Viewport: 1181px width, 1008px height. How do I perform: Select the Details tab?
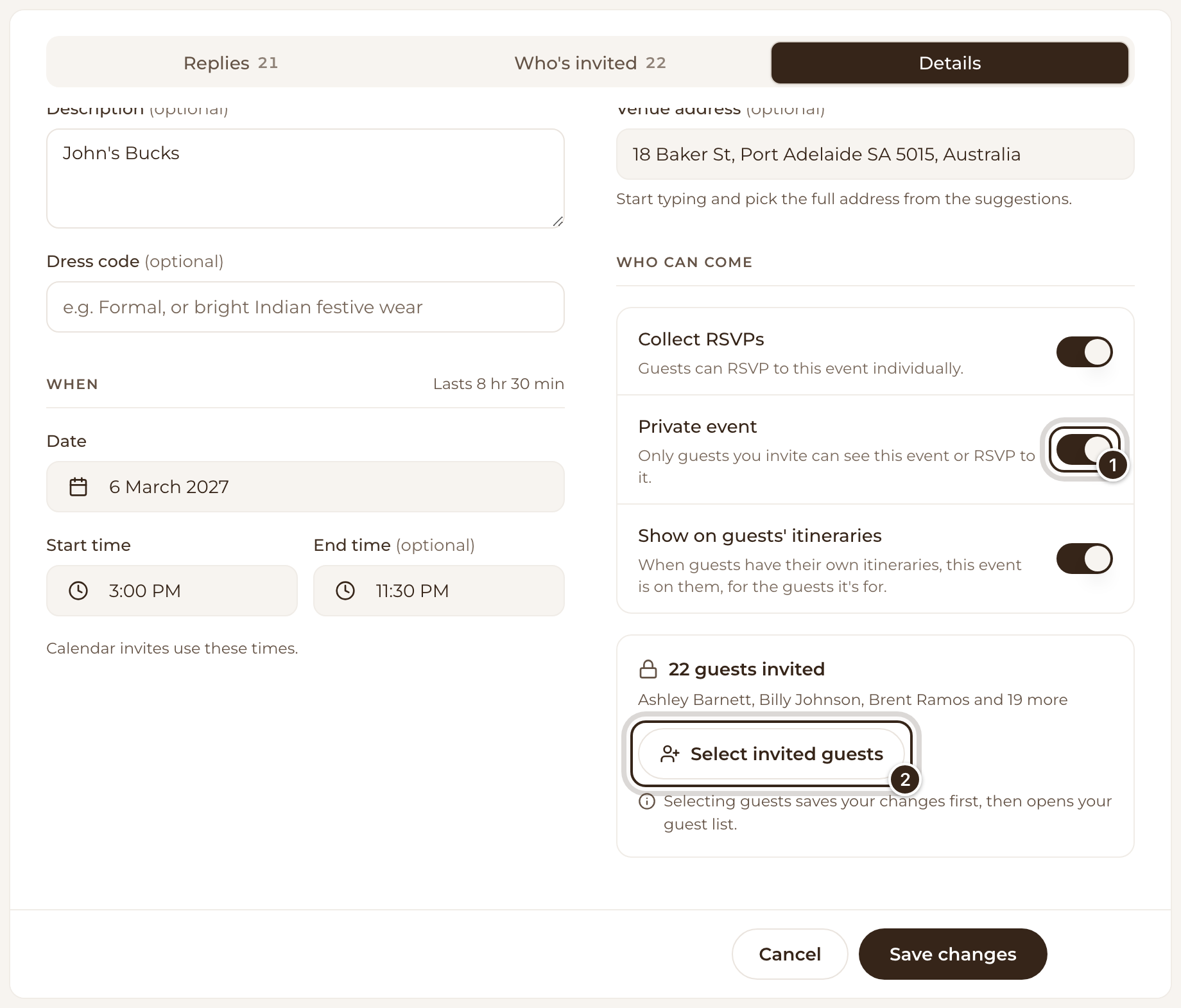coord(950,63)
